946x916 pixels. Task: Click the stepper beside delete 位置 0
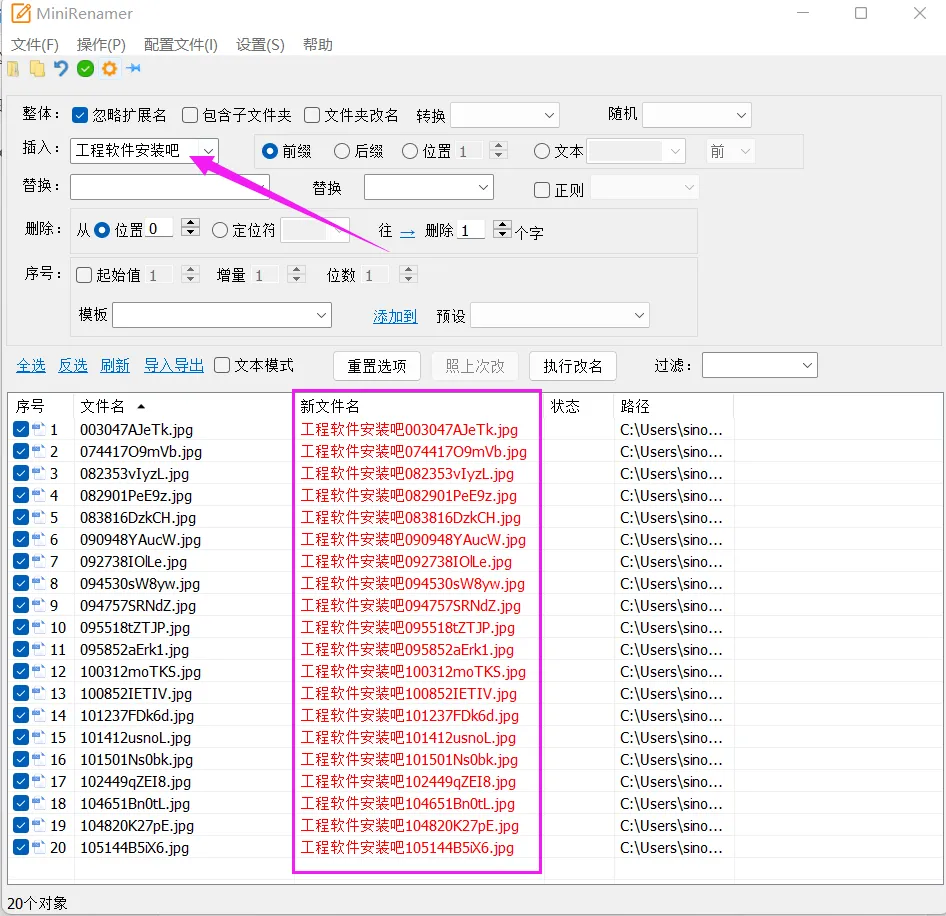point(191,227)
